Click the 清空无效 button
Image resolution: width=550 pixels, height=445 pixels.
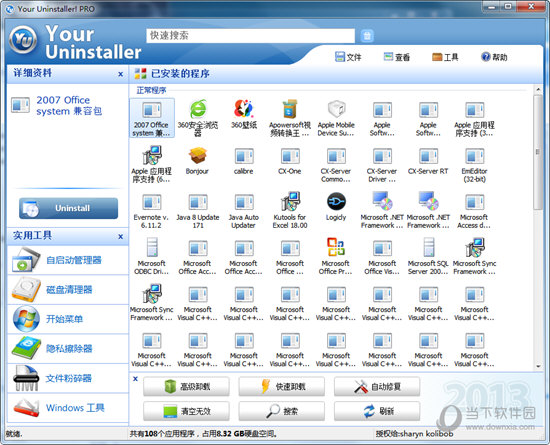pyautogui.click(x=186, y=411)
